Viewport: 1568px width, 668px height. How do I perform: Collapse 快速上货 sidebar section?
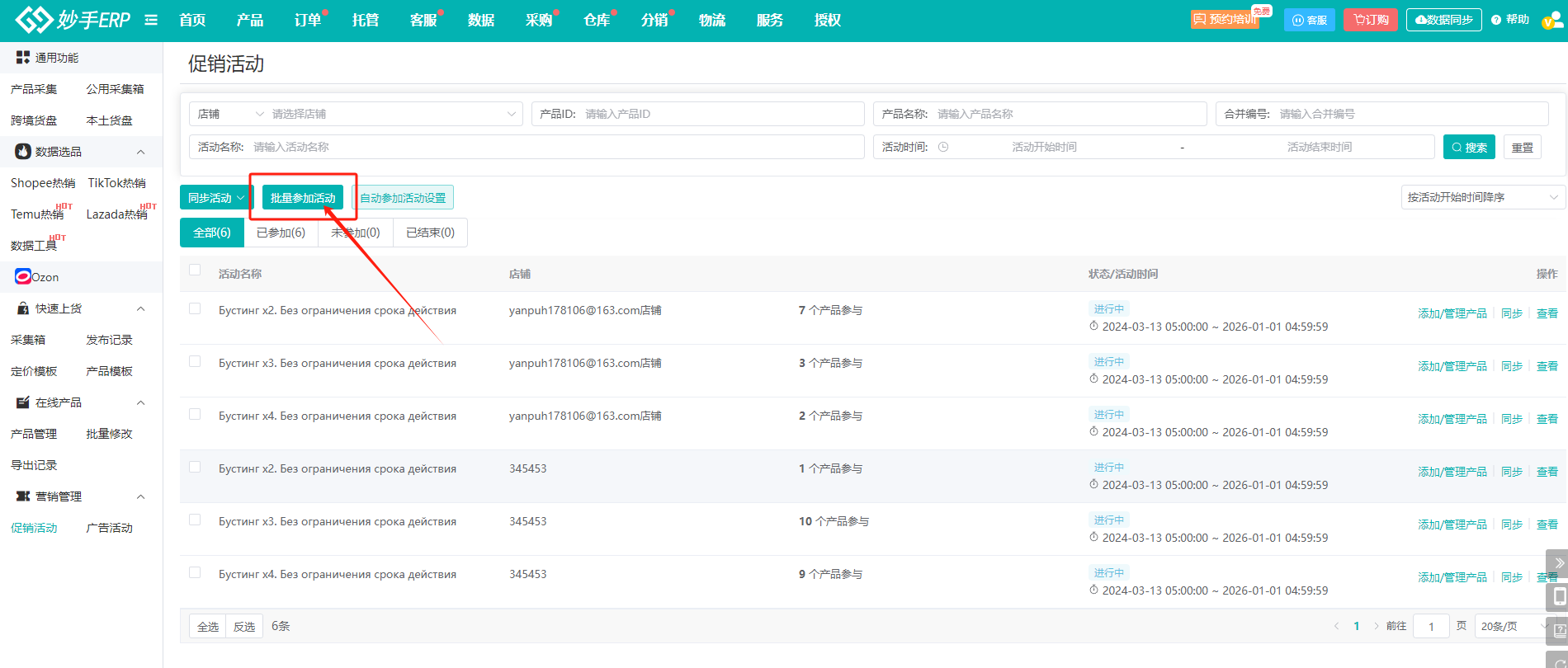click(141, 308)
